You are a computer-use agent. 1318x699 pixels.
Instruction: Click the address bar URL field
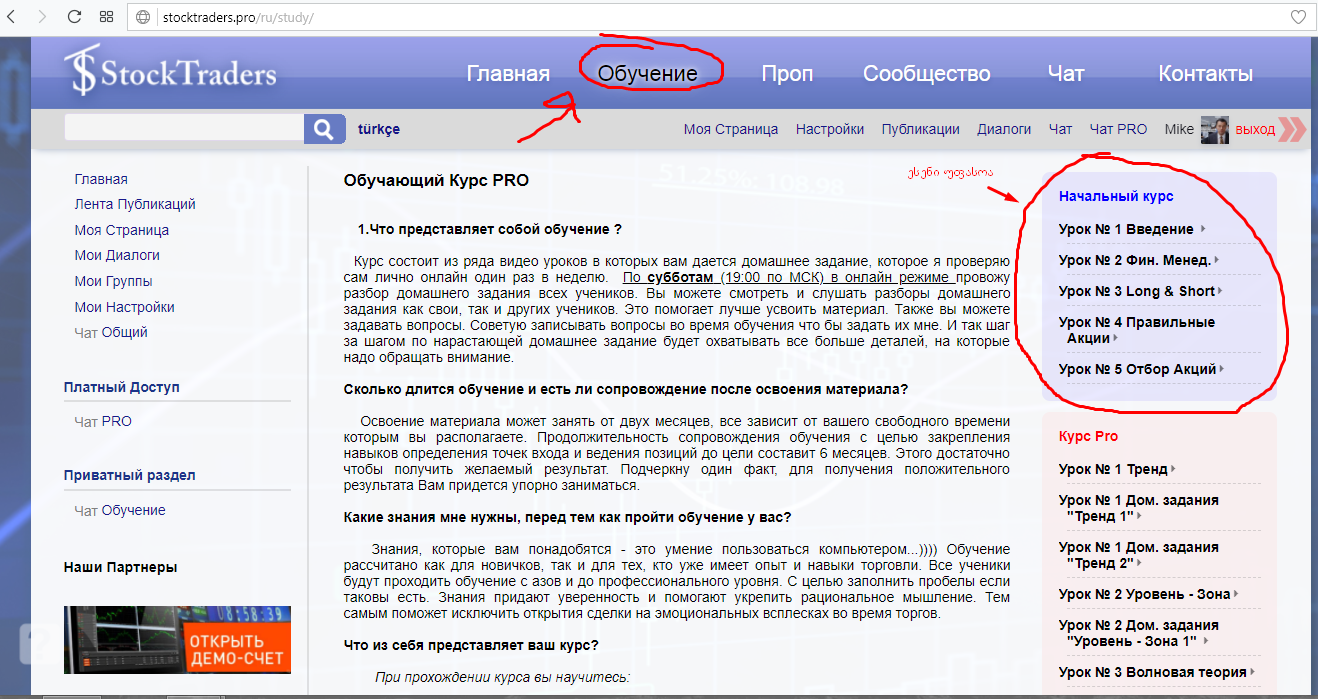tap(720, 17)
